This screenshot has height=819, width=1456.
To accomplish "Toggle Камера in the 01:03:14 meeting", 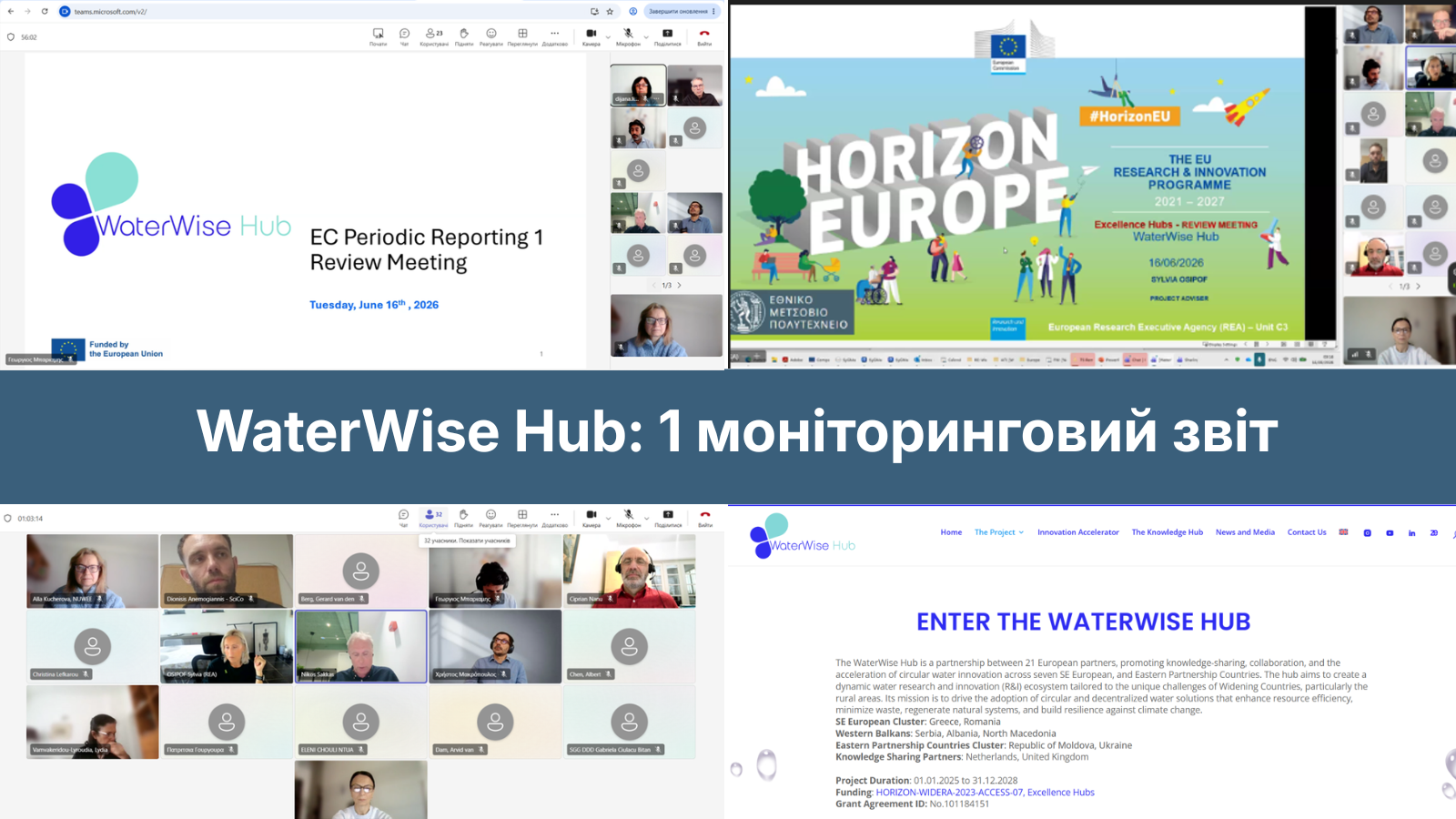I will [591, 518].
